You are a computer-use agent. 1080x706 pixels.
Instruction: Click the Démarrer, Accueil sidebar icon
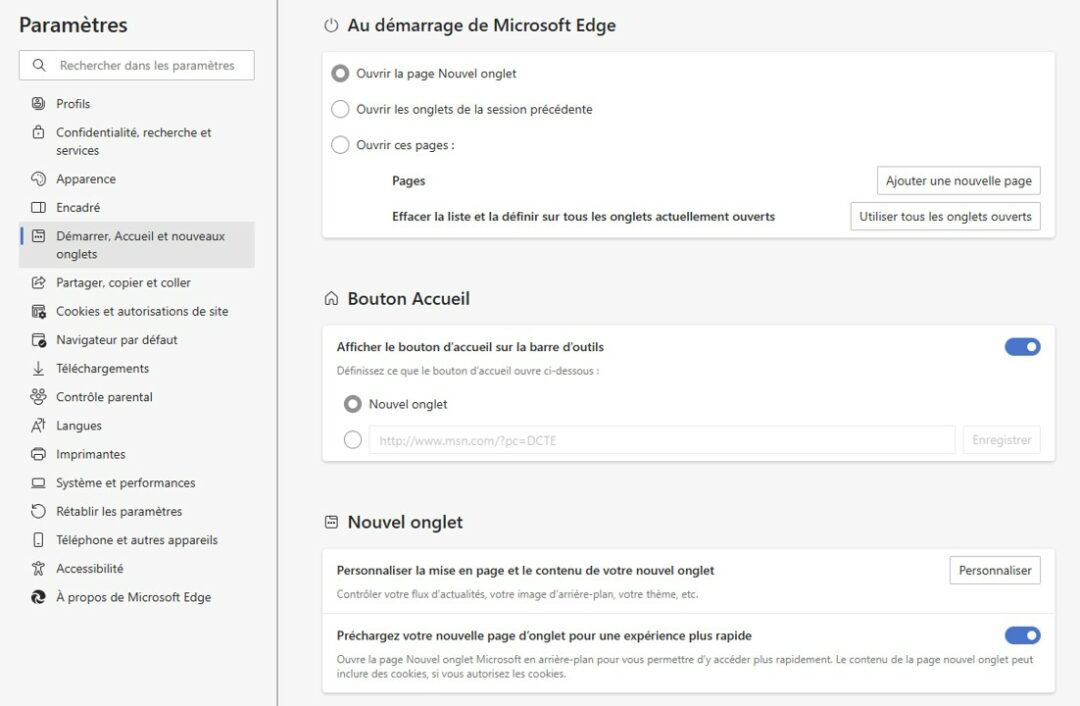[39, 236]
